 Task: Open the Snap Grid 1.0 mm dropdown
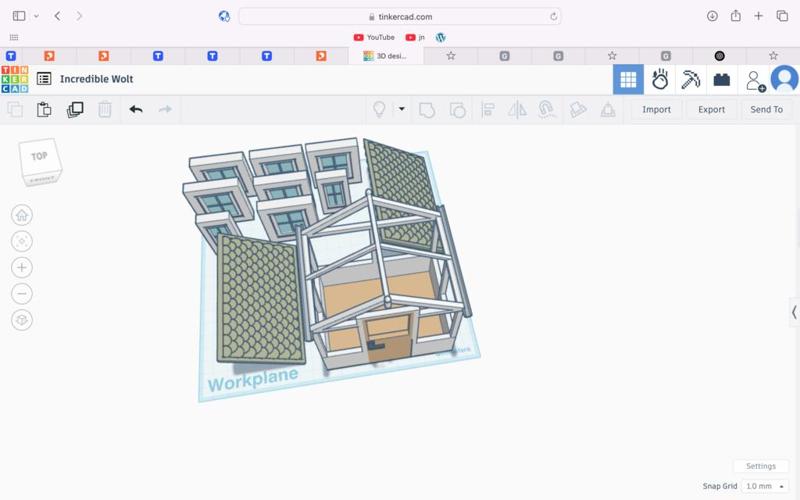click(765, 486)
